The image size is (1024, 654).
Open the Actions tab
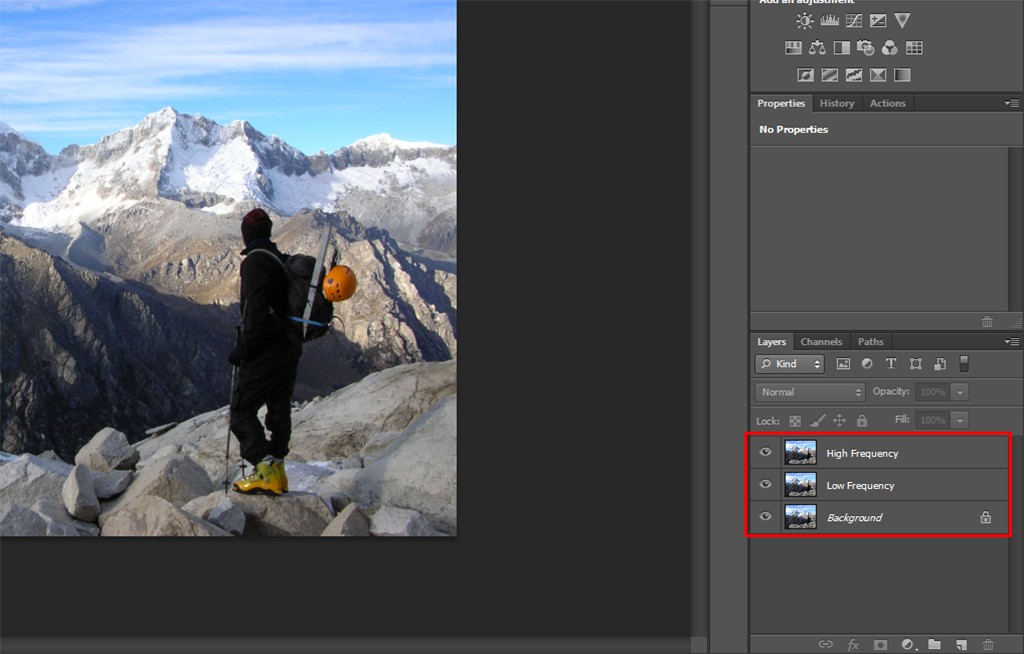(x=888, y=103)
